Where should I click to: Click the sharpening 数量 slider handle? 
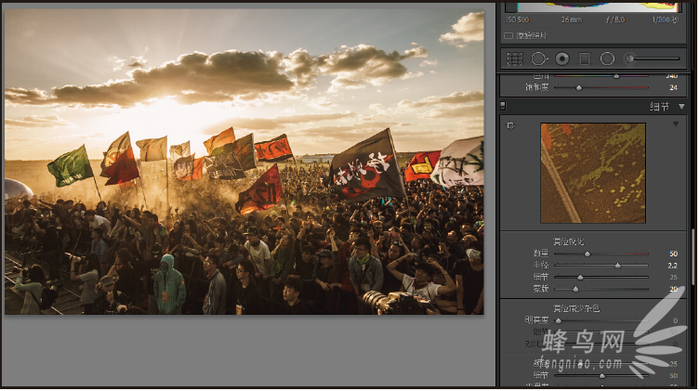[x=588, y=254]
